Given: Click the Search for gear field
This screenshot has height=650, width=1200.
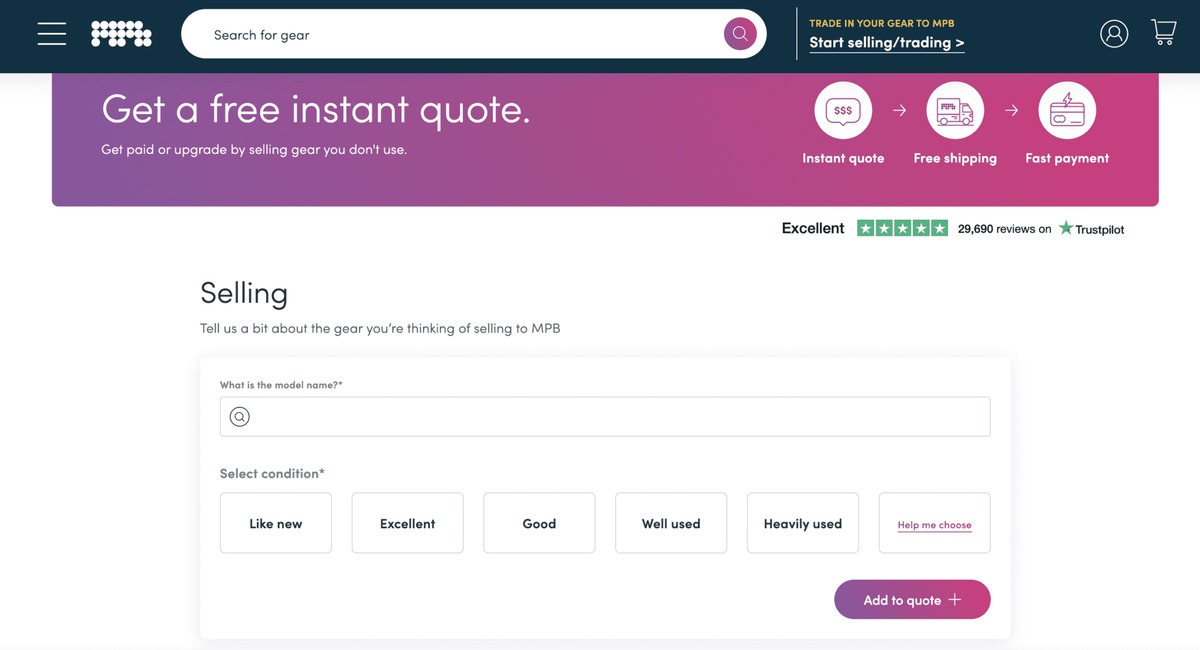Looking at the screenshot, I should 450,35.
